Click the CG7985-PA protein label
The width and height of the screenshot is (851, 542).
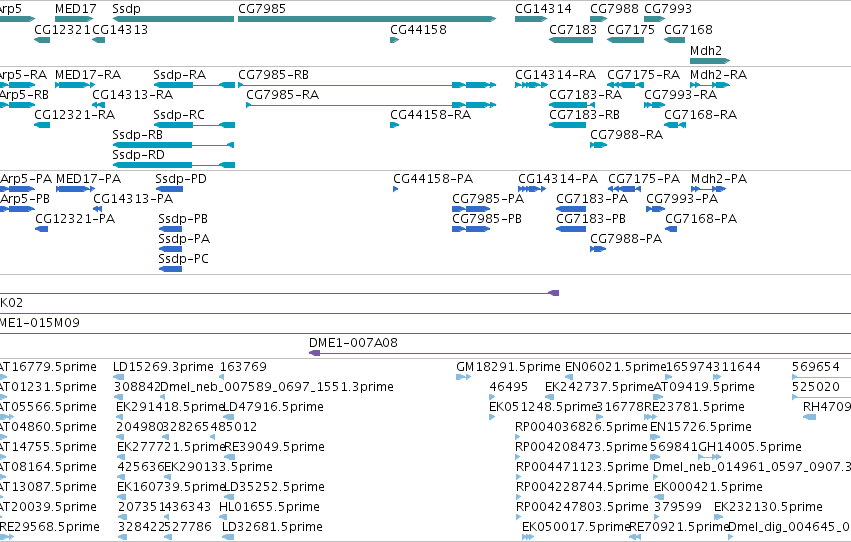488,199
